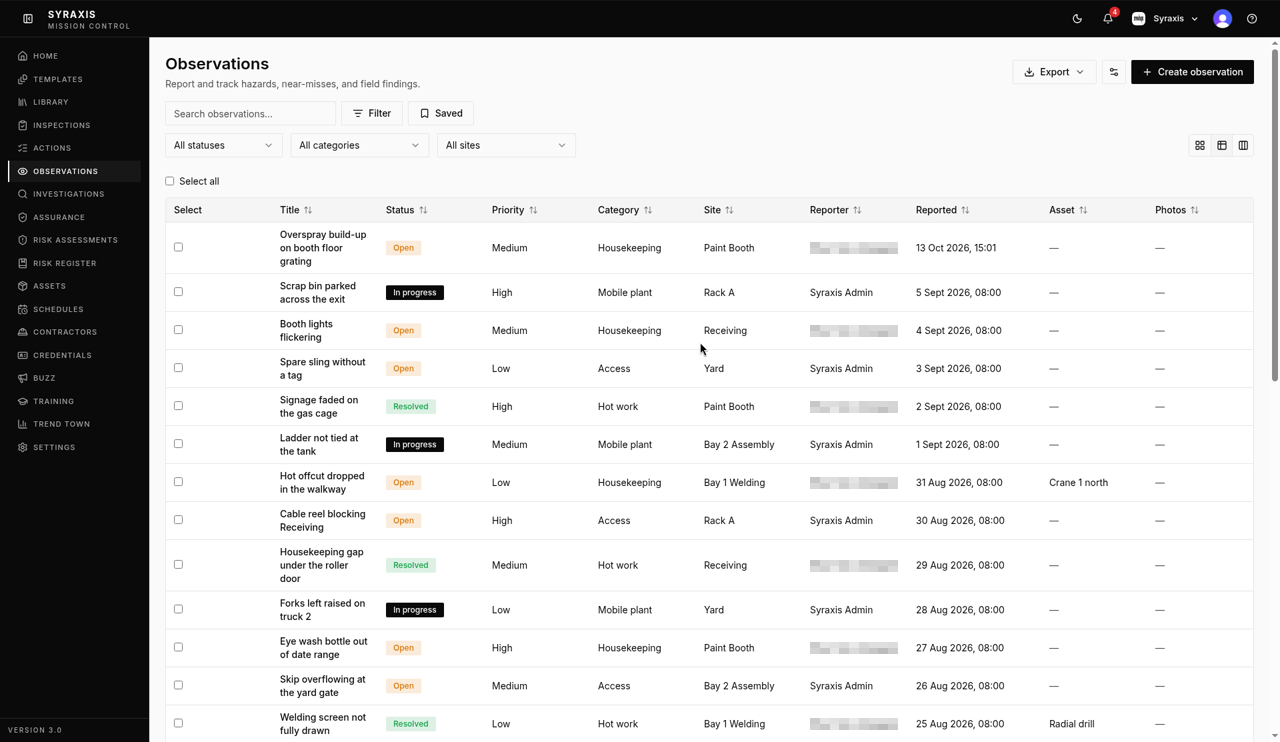This screenshot has width=1280, height=742.
Task: Select Cable reel blocking Receiving checkbox
Action: point(178,520)
